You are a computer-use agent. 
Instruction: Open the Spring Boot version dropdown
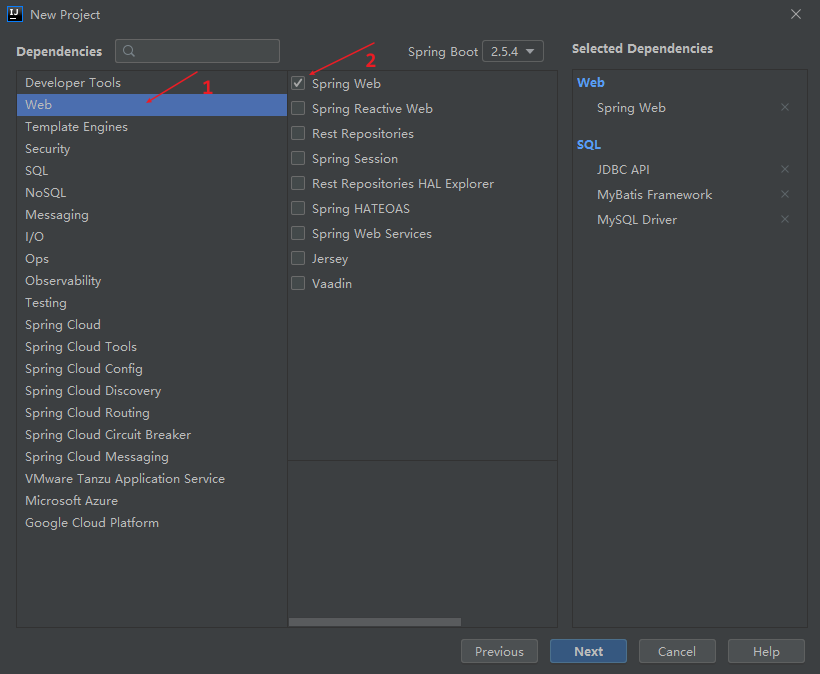click(x=512, y=51)
